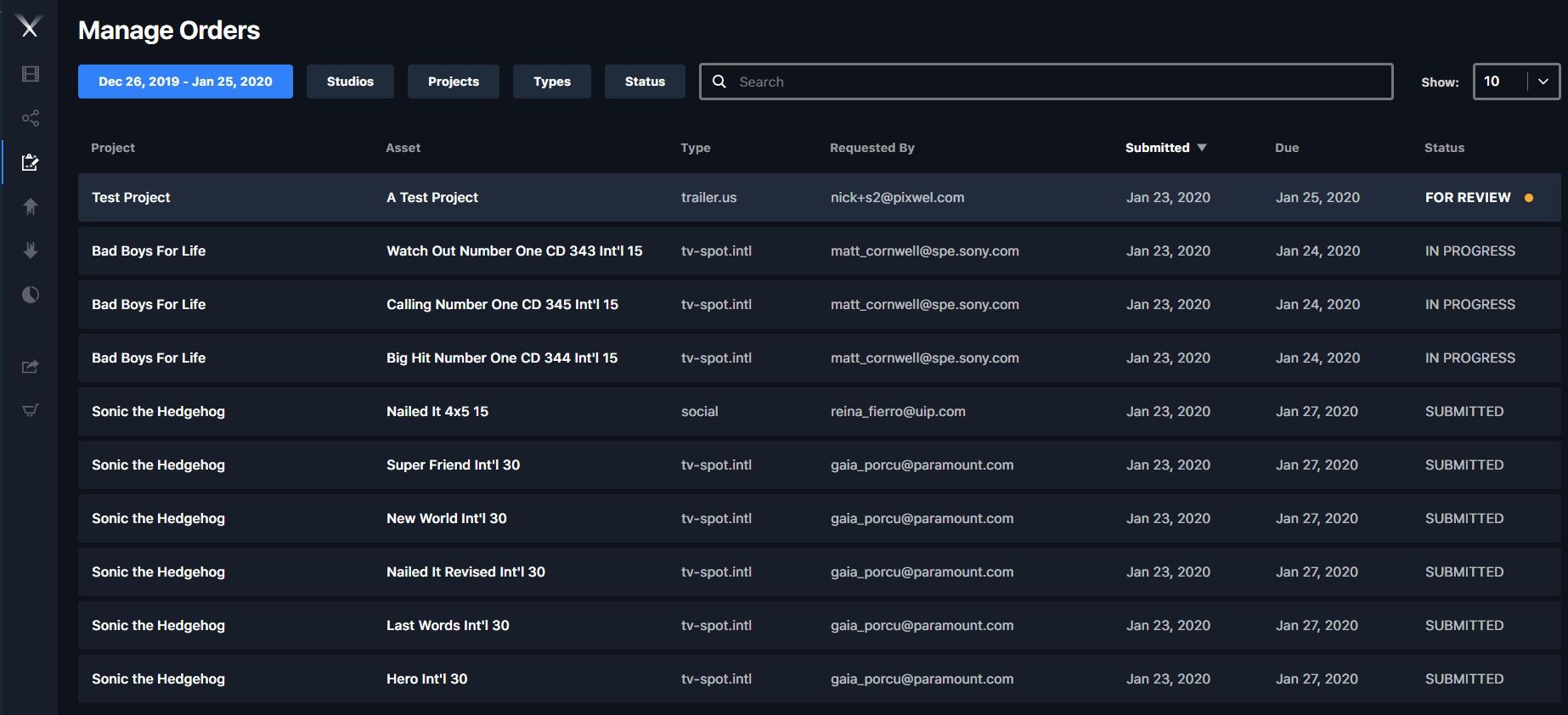
Task: Open the Test Project order row
Action: click(x=819, y=198)
